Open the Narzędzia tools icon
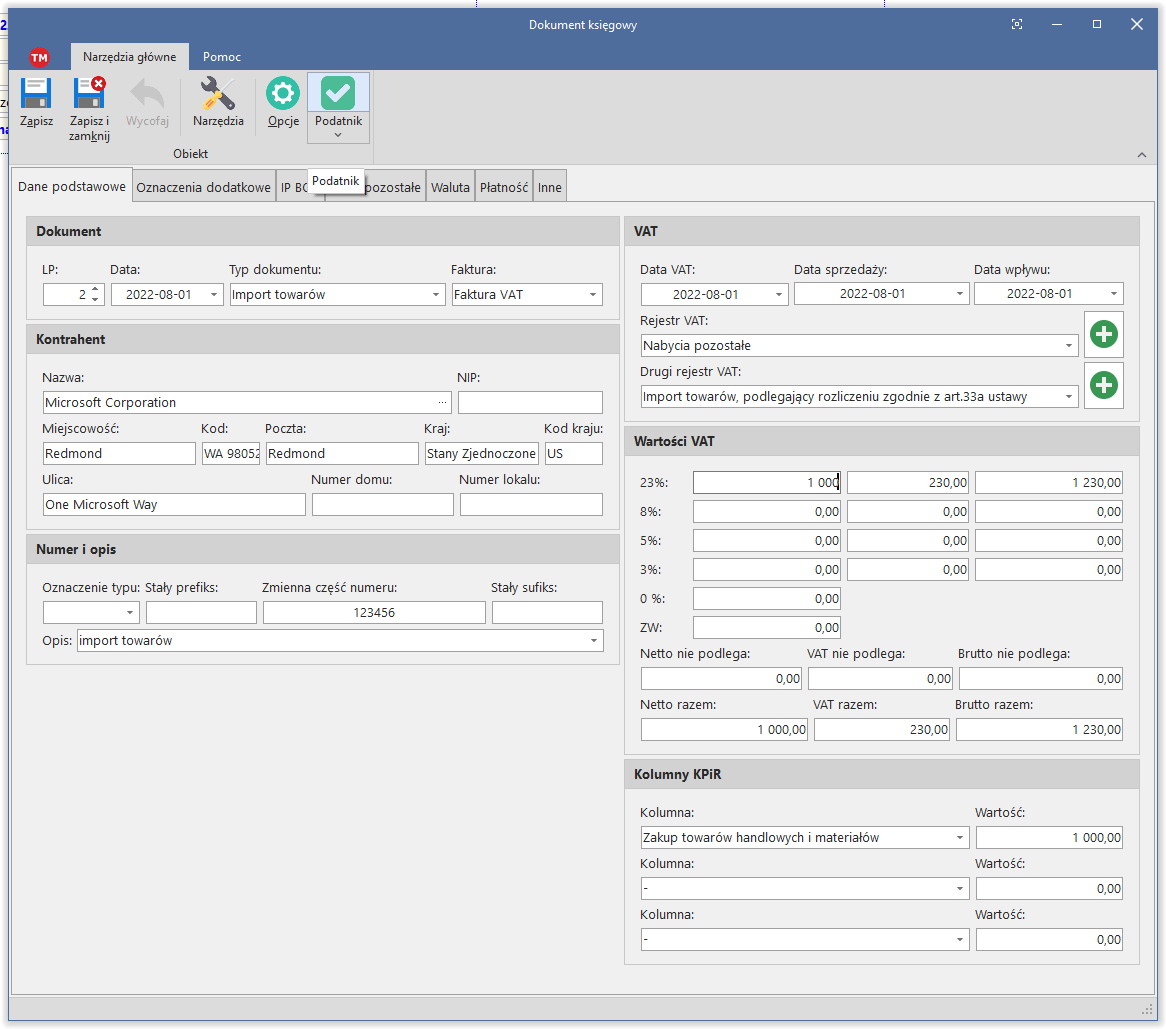1166x1029 pixels. (x=218, y=95)
